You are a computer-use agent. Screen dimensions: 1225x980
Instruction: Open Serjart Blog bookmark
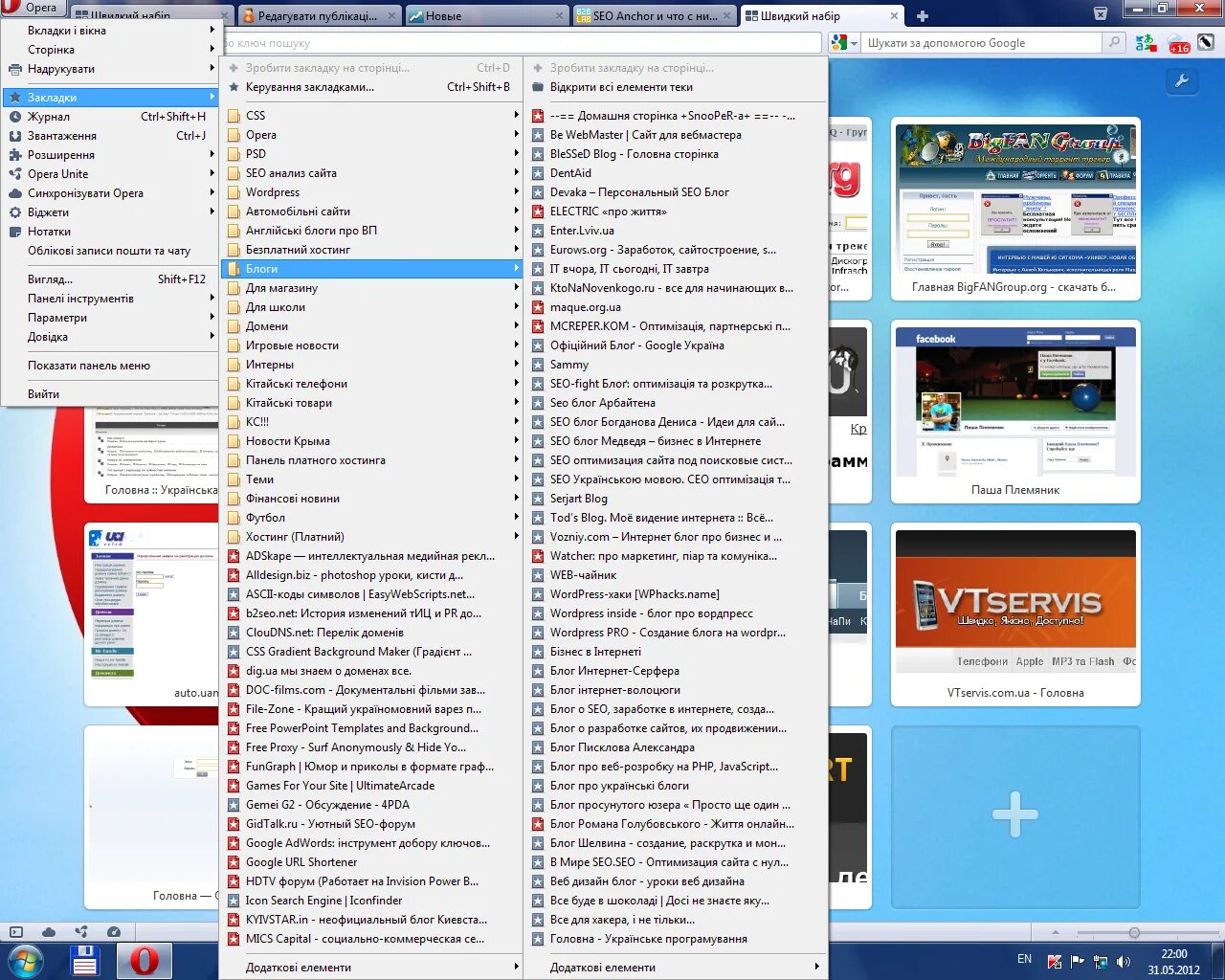[676, 499]
